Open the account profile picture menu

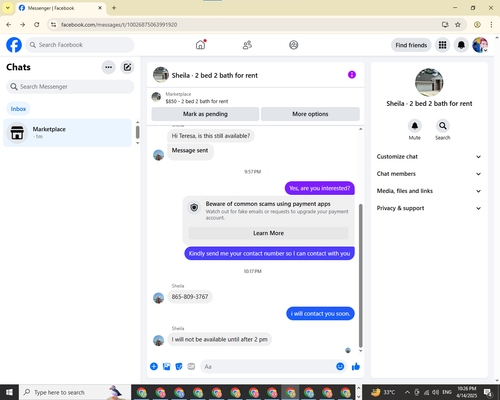coord(480,45)
